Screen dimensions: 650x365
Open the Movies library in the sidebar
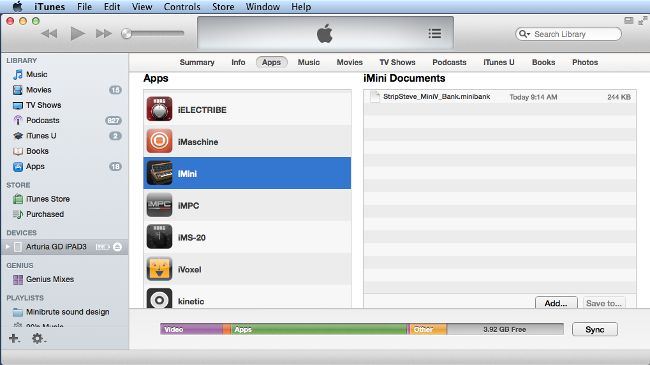point(39,90)
